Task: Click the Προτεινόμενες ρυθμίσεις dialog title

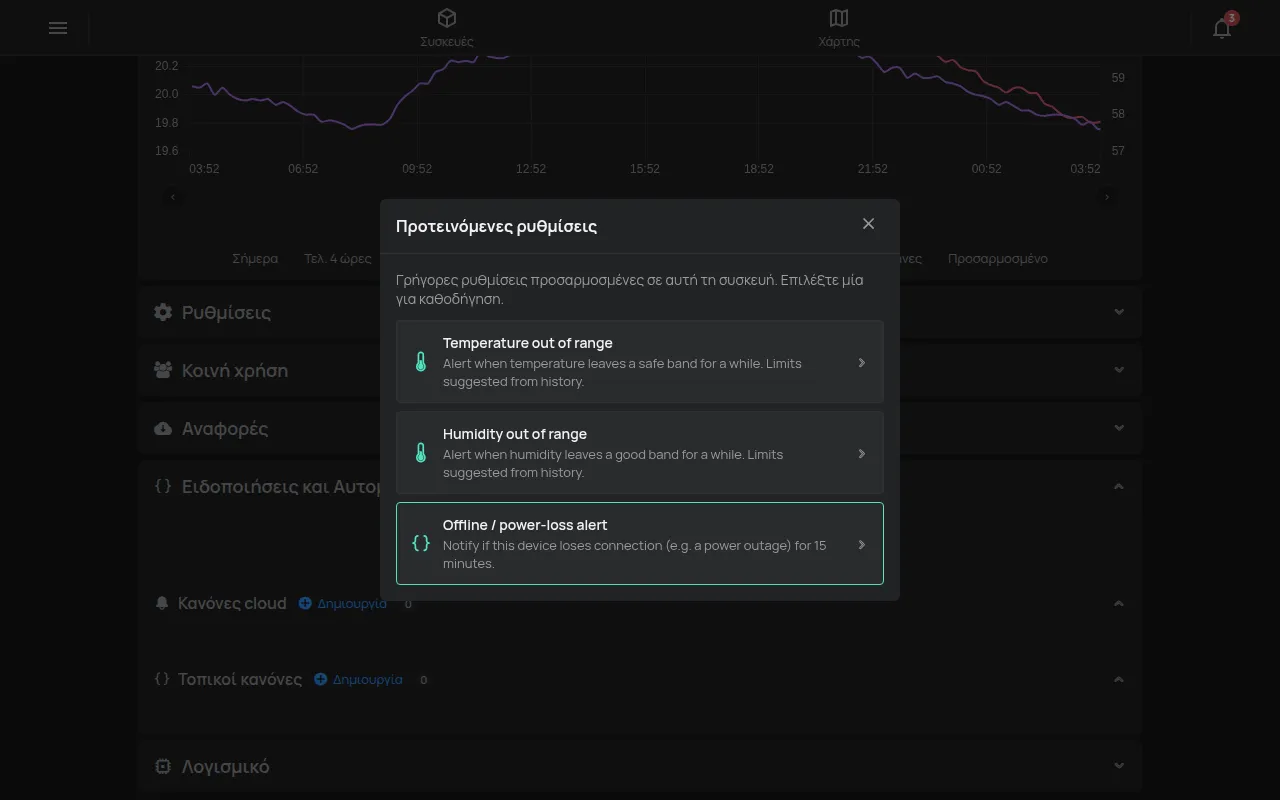Action: 496,226
